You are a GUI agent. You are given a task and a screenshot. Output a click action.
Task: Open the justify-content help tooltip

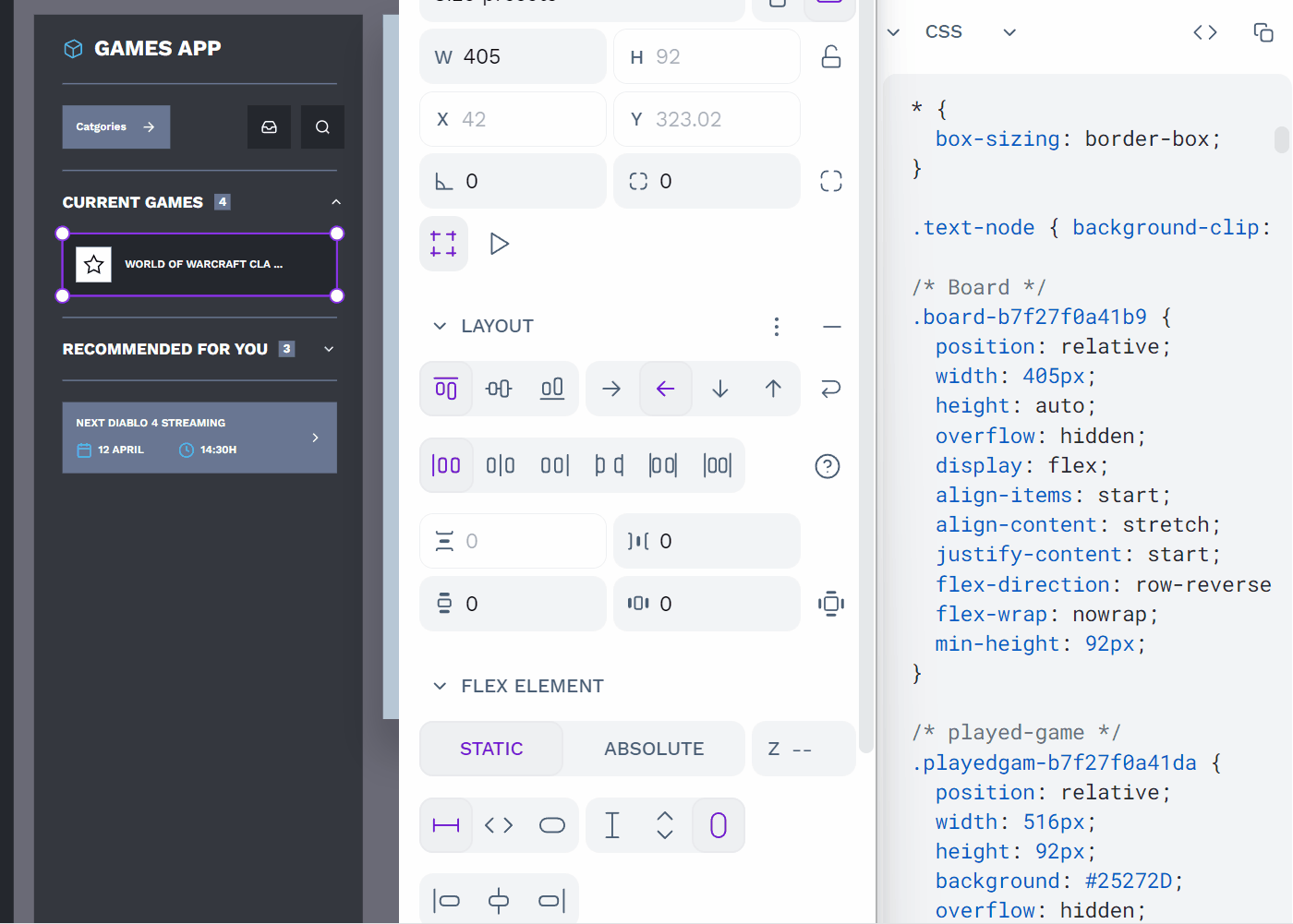[x=827, y=466]
